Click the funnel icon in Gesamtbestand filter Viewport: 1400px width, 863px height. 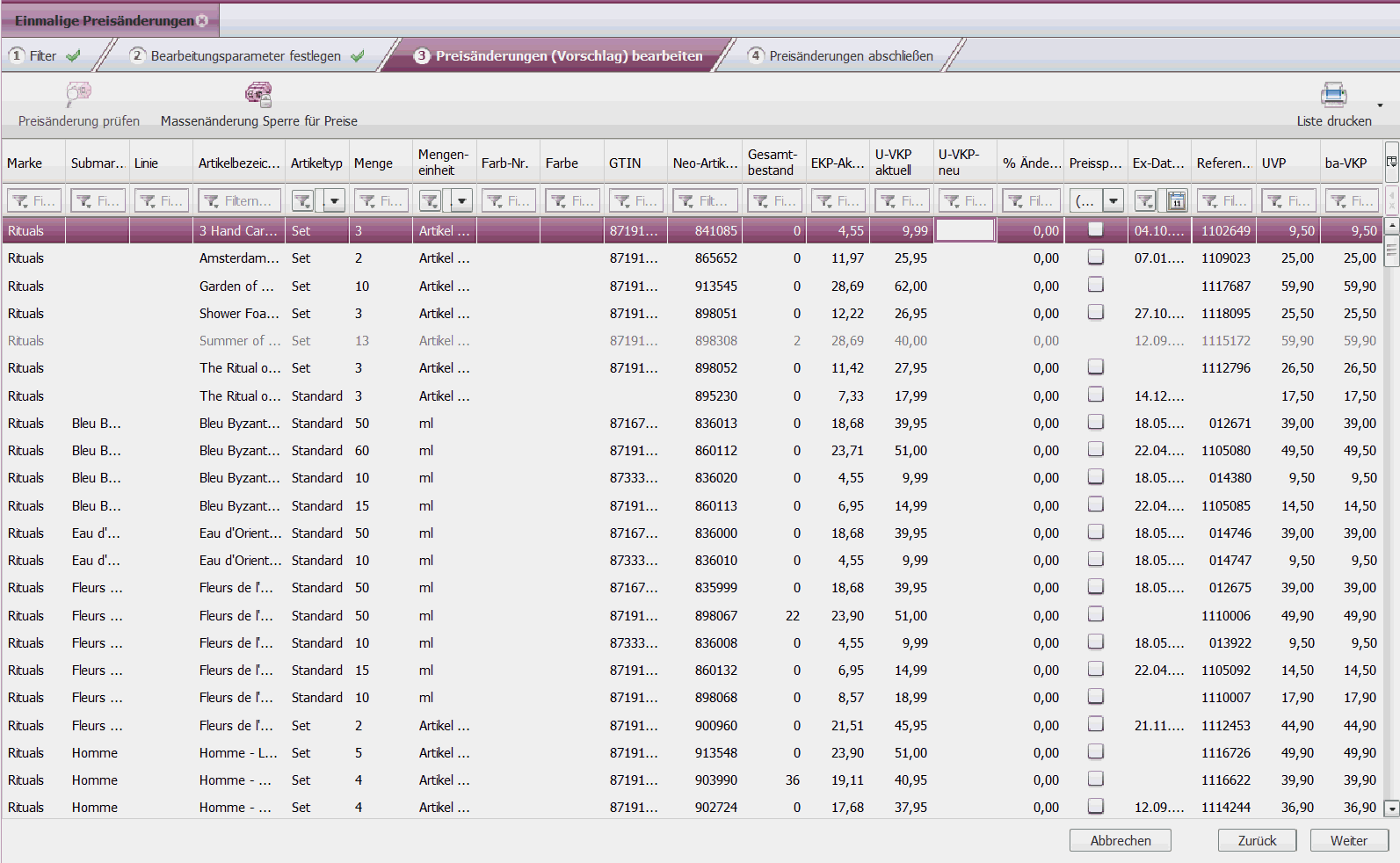[x=760, y=201]
